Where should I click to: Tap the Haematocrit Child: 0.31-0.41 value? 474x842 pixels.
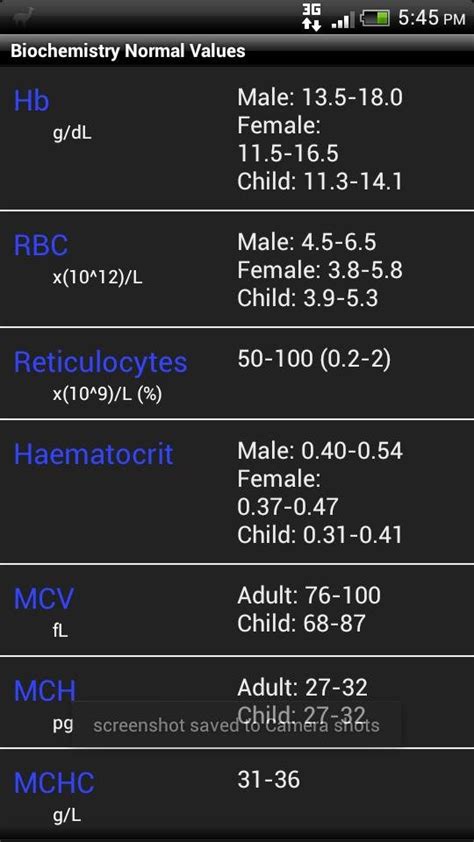coord(320,535)
